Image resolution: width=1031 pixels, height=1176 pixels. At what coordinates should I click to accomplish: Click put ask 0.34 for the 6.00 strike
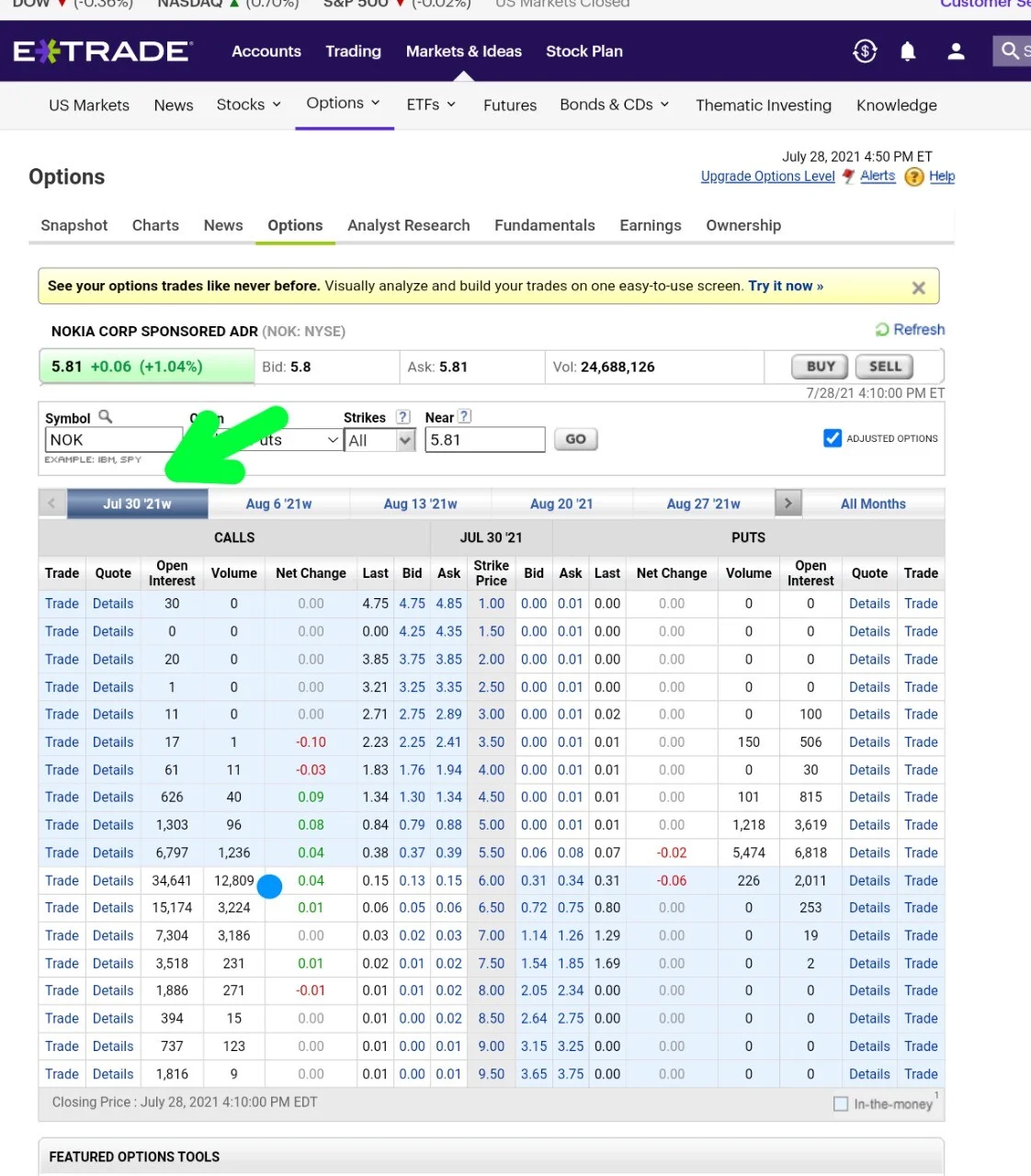[x=571, y=880]
